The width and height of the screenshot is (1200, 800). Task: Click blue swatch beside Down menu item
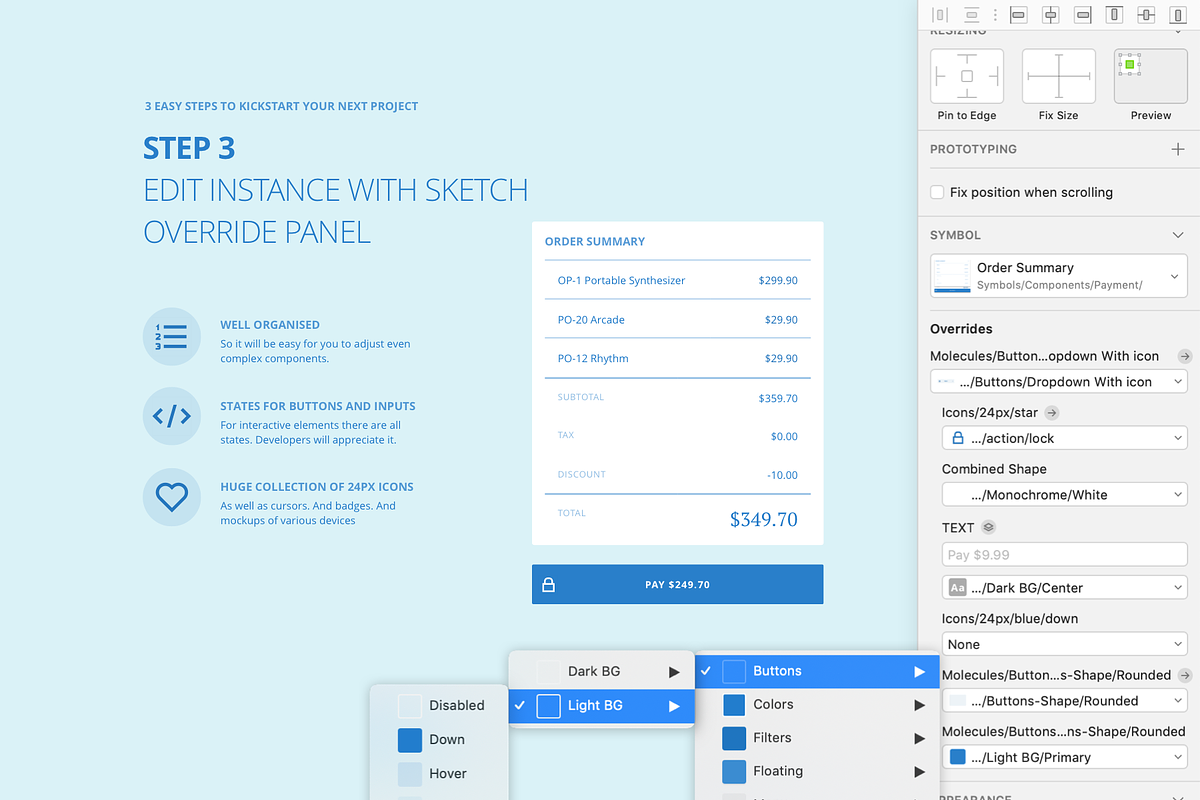(x=410, y=739)
